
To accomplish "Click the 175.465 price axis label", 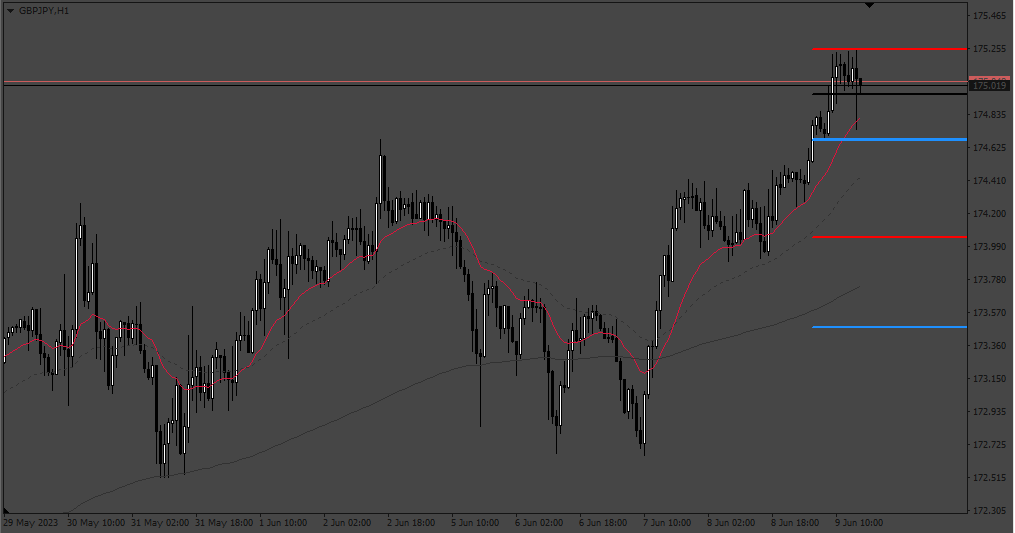I will pos(990,16).
